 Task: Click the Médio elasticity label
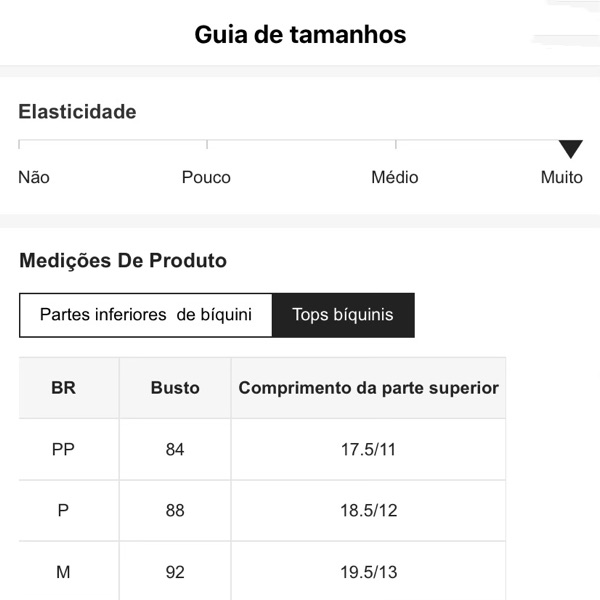(x=395, y=177)
